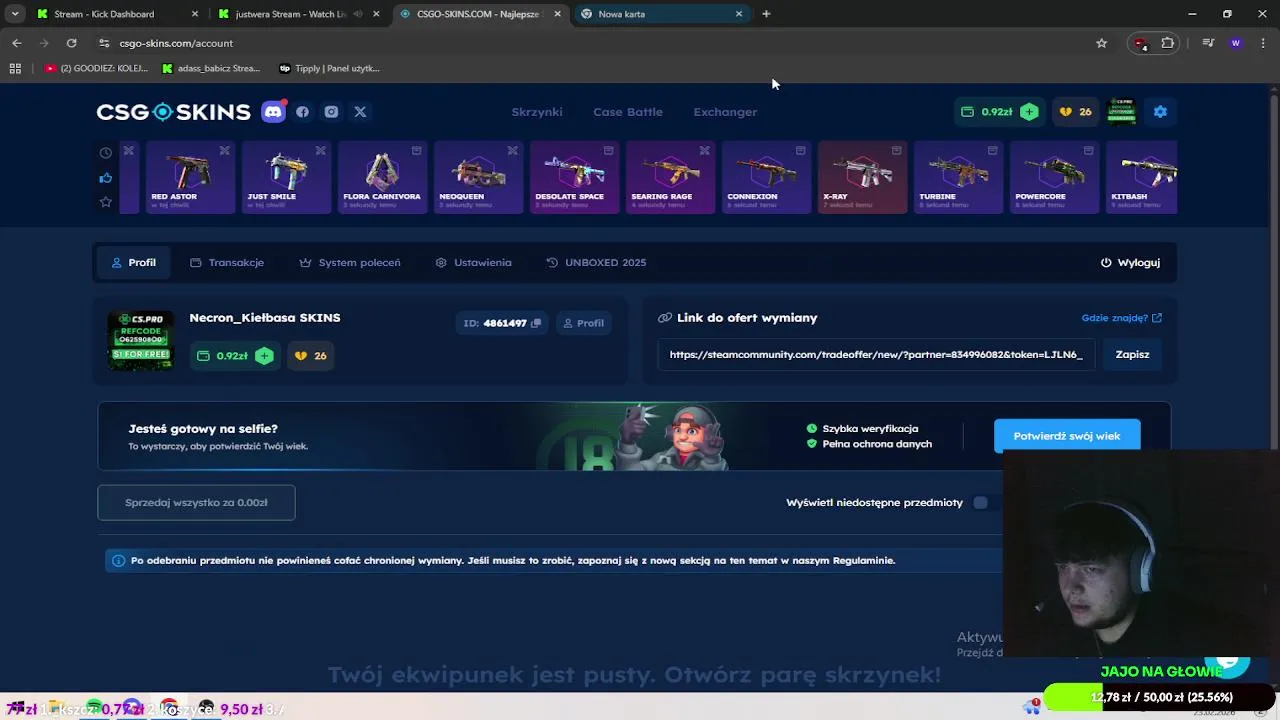The height and width of the screenshot is (720, 1280).
Task: Click the battle icon on Red Astor card
Action: tap(224, 151)
